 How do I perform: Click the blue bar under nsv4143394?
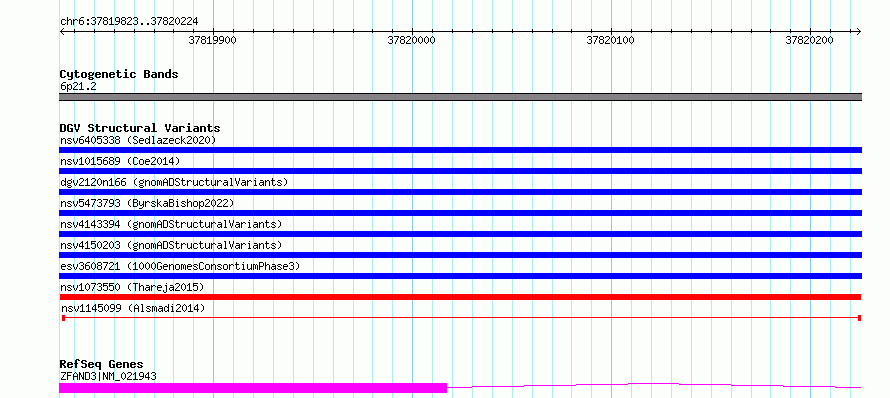click(460, 234)
